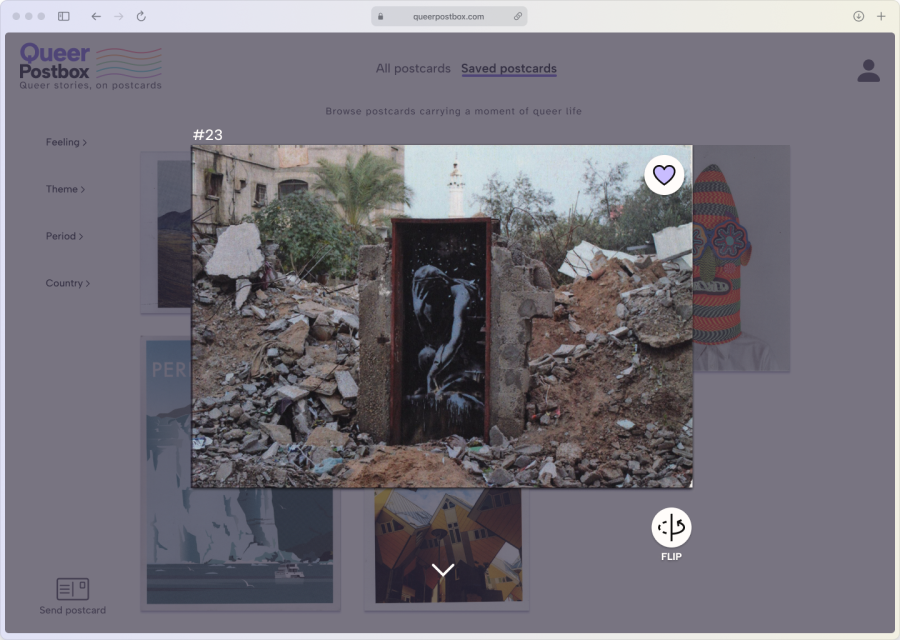Click the queerpostbox.com address bar

[x=449, y=17]
